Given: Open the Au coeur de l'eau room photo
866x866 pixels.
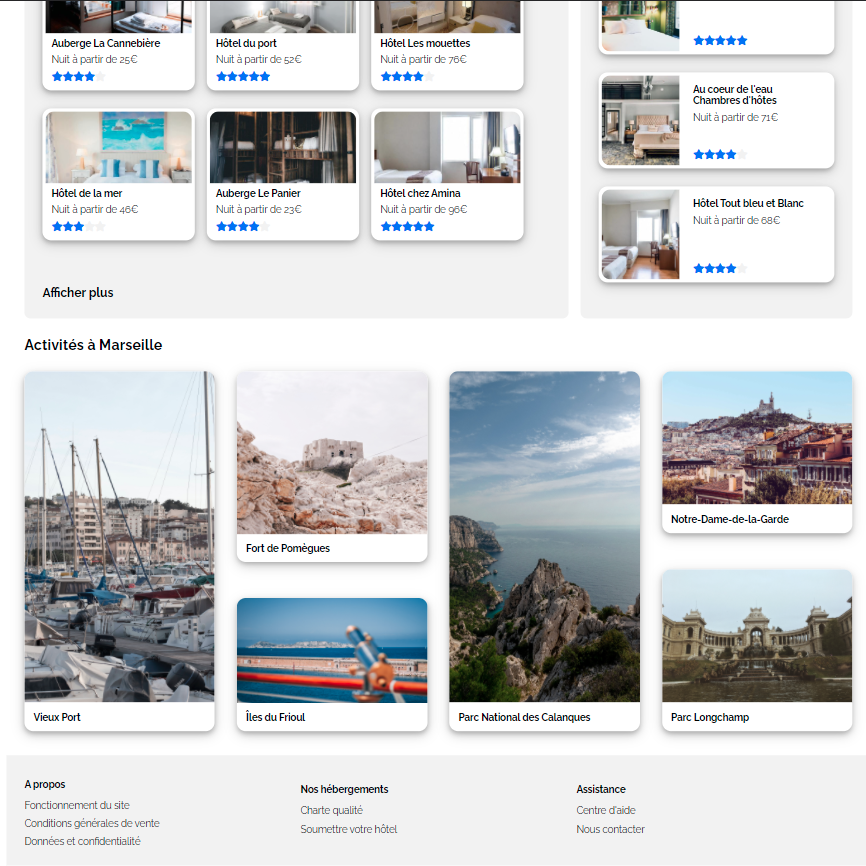Looking at the screenshot, I should point(640,120).
